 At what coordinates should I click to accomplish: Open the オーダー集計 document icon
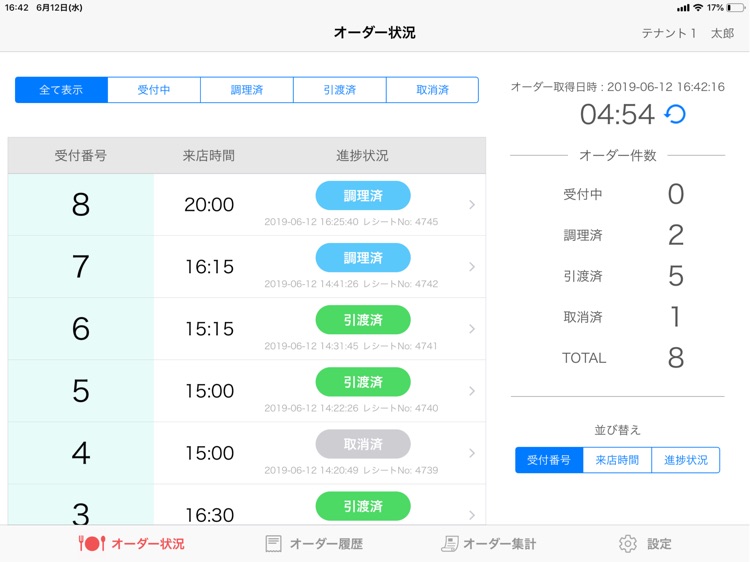(449, 544)
